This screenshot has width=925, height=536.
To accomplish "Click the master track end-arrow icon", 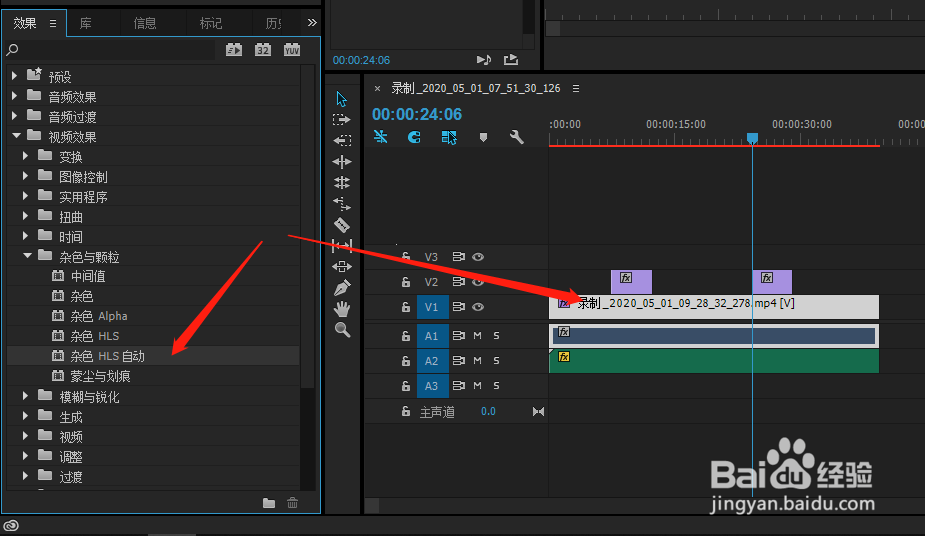I will click(x=538, y=412).
